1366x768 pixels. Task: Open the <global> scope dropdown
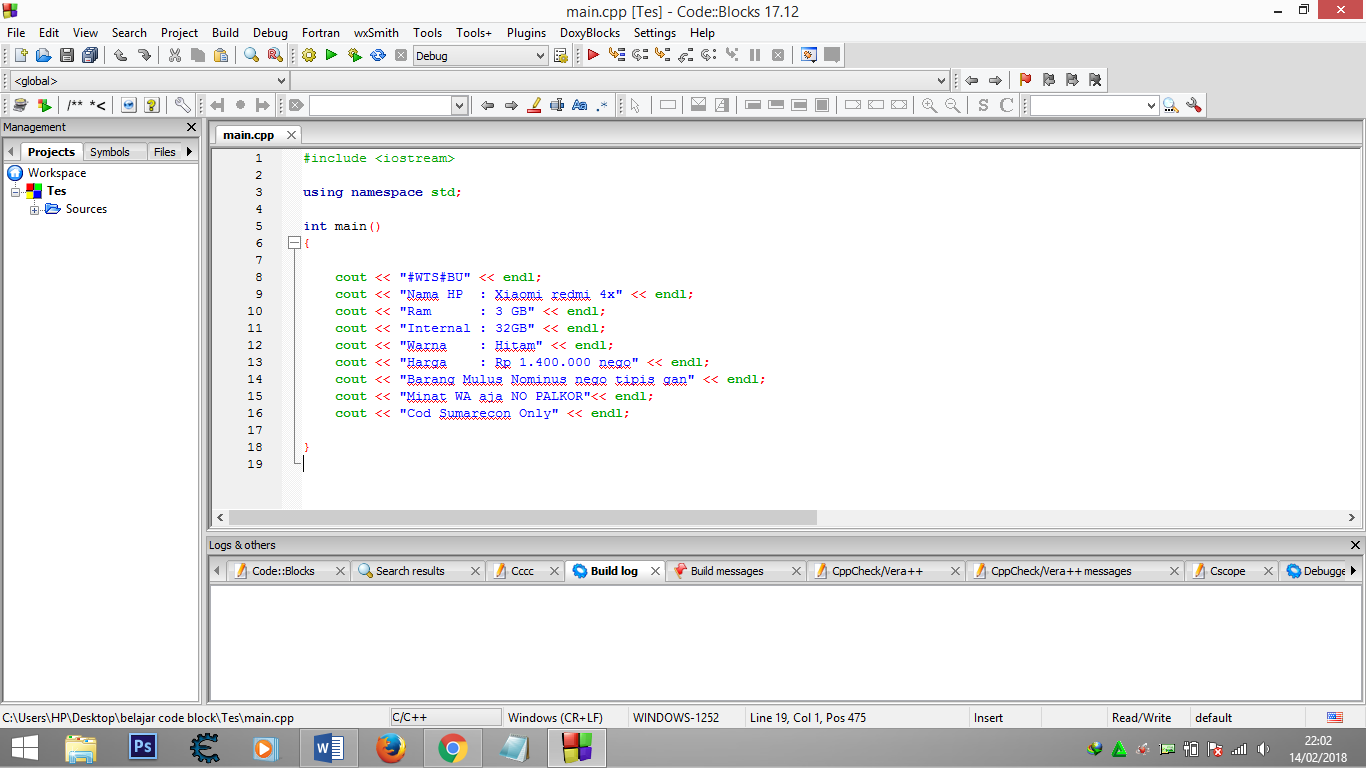pos(282,81)
